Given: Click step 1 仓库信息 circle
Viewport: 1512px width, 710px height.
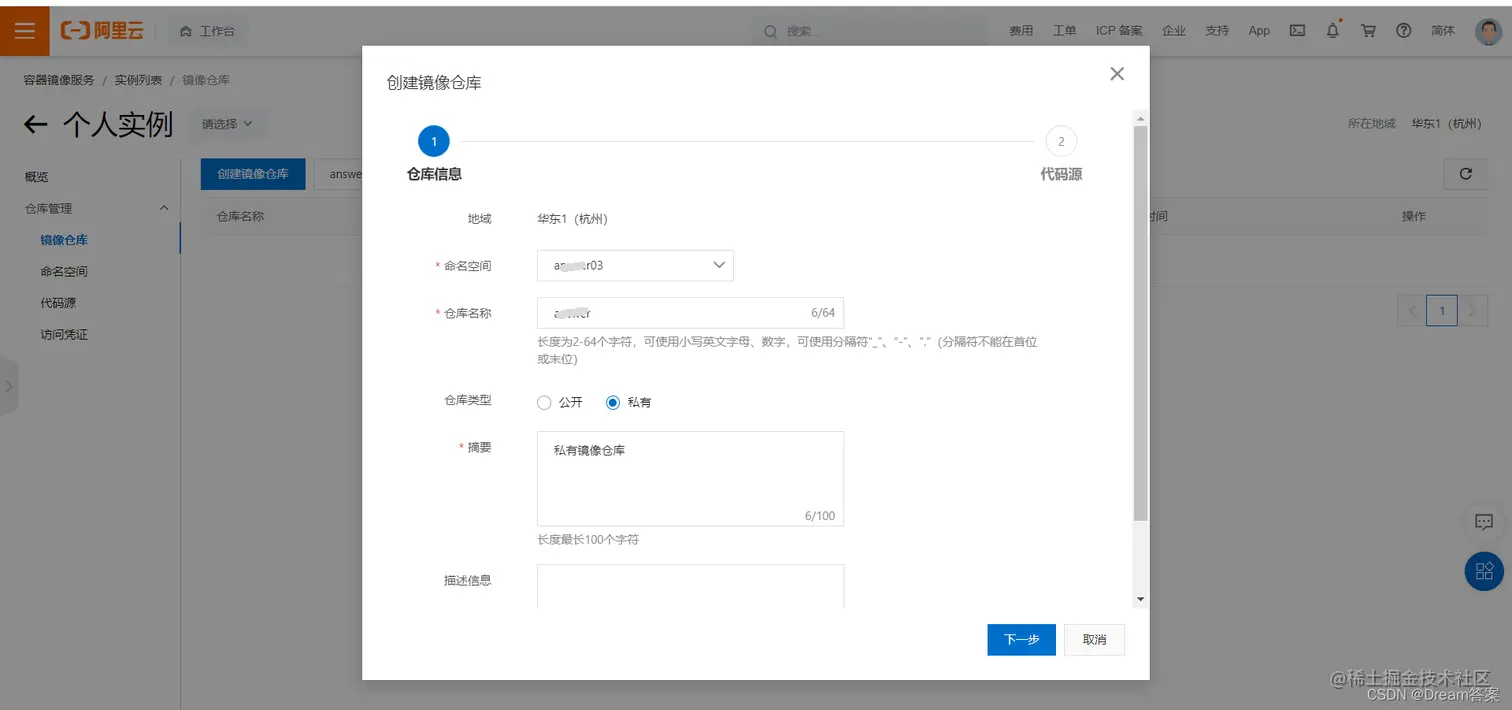Looking at the screenshot, I should (x=433, y=142).
